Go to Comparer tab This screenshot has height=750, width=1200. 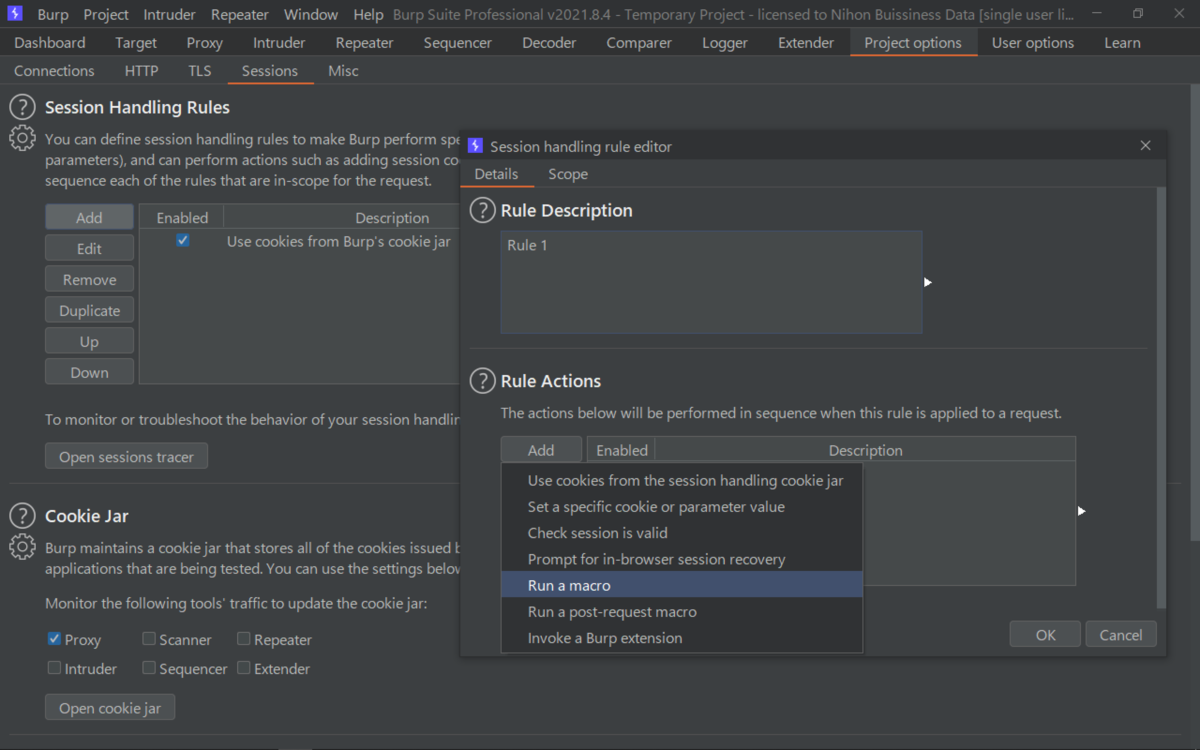[x=638, y=43]
